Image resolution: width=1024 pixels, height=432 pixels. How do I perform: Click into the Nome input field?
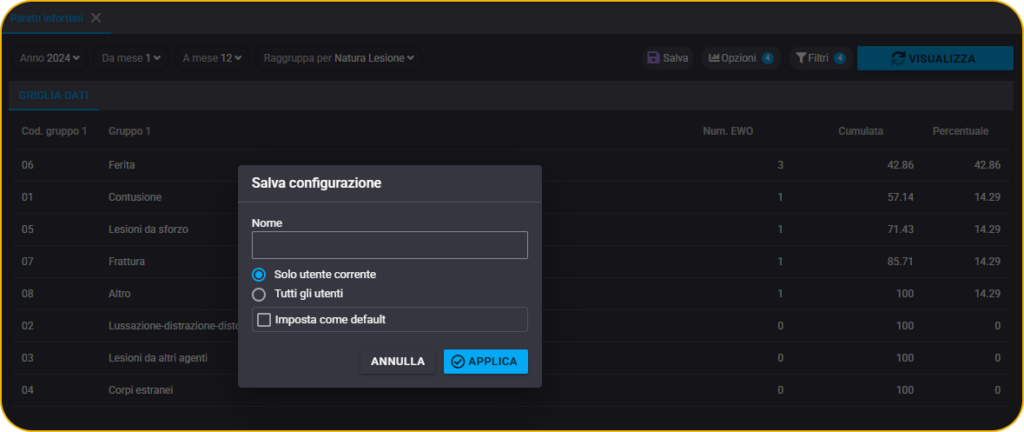point(389,245)
